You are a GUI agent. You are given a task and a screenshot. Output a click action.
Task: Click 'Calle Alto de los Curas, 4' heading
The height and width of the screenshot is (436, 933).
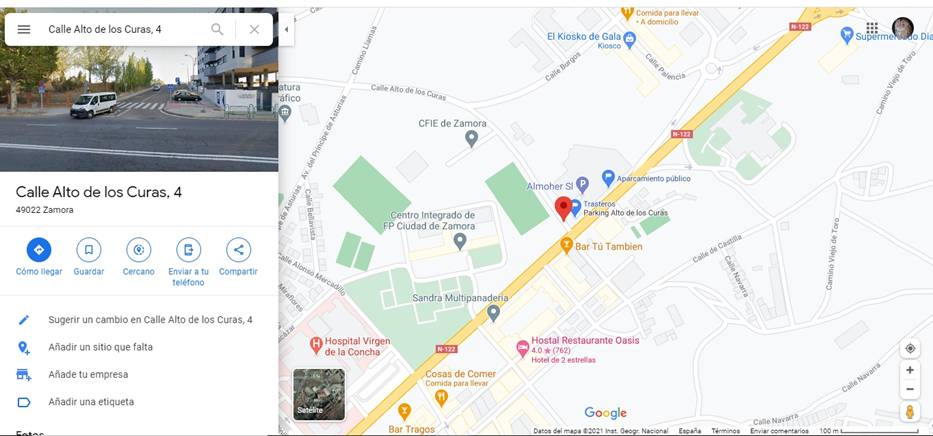click(99, 192)
